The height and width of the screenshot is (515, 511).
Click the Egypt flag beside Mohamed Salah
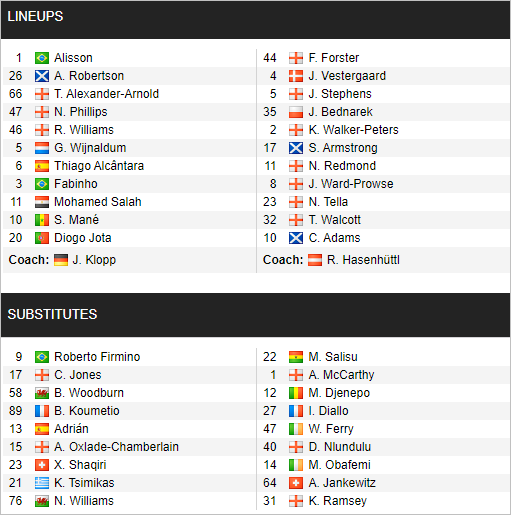pyautogui.click(x=42, y=202)
